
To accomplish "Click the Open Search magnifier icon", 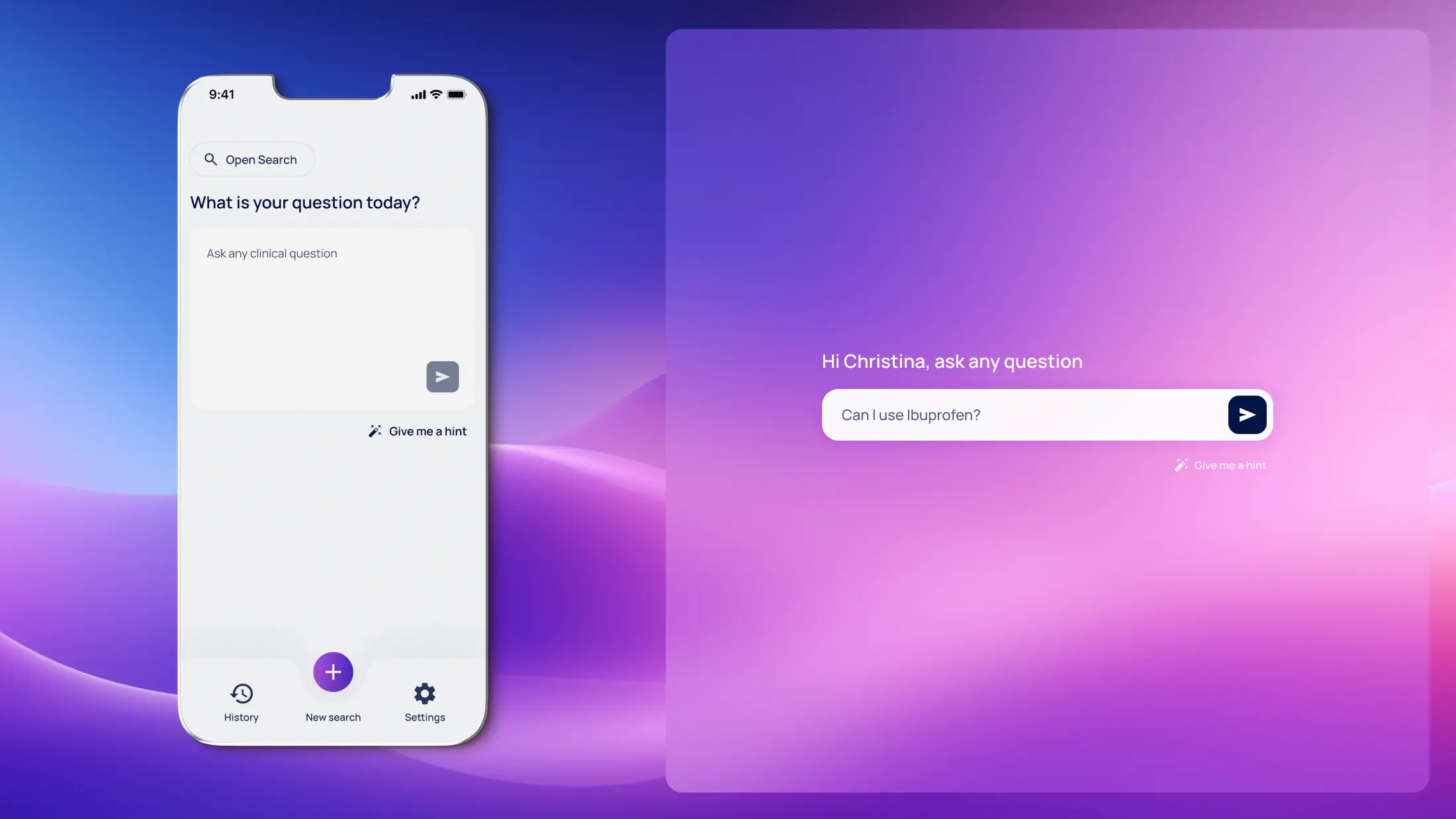I will coord(210,159).
